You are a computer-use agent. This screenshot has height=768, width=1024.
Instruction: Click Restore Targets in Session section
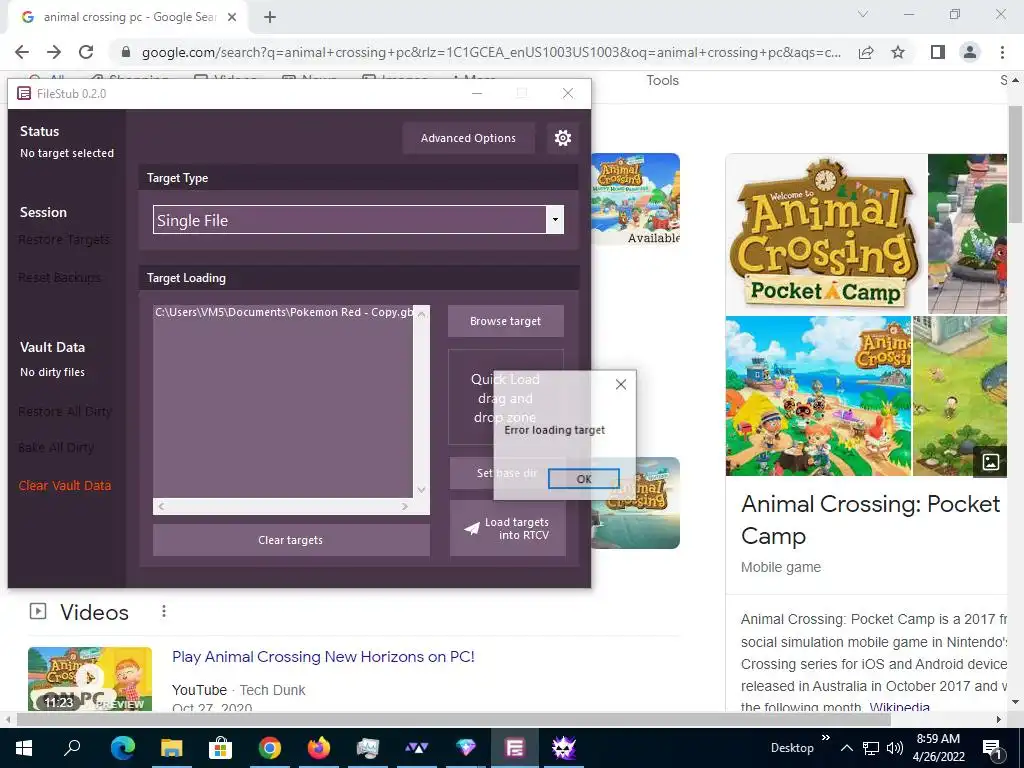(64, 240)
